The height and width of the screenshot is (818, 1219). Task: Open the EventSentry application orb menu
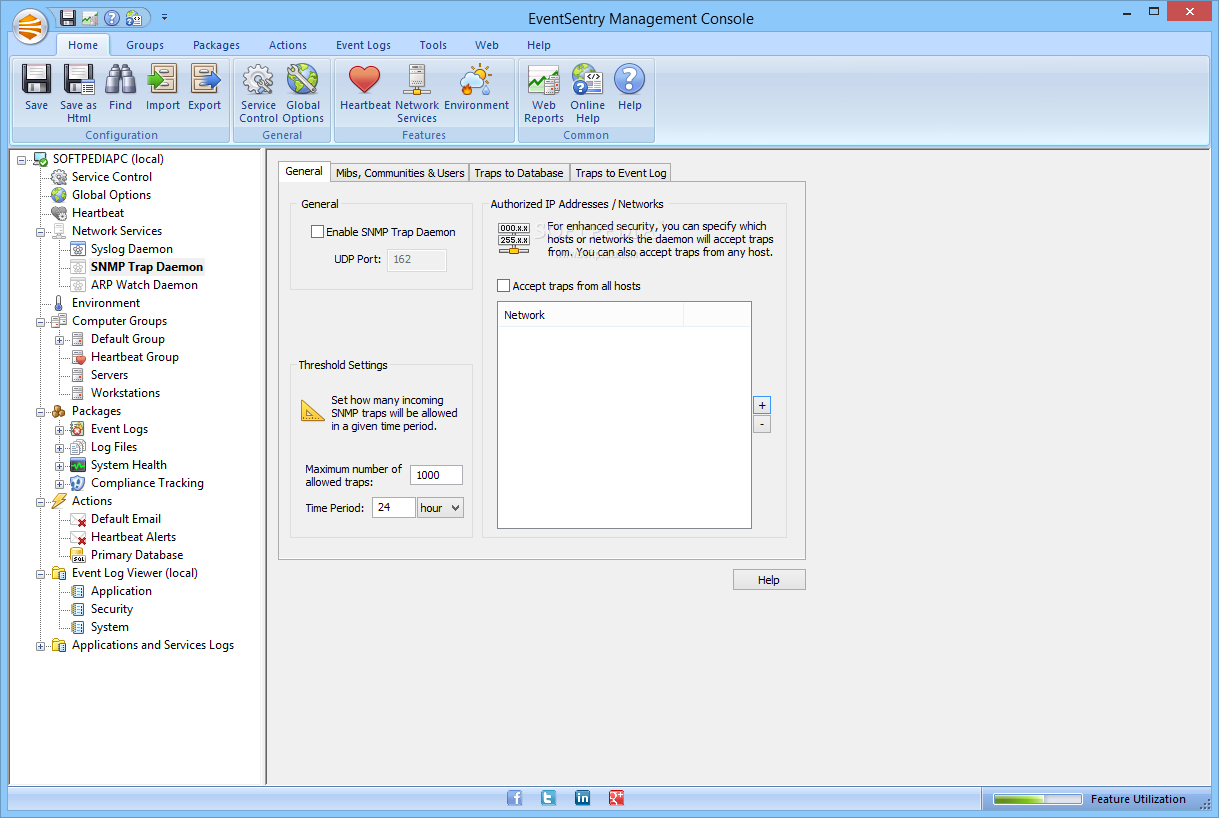click(31, 25)
